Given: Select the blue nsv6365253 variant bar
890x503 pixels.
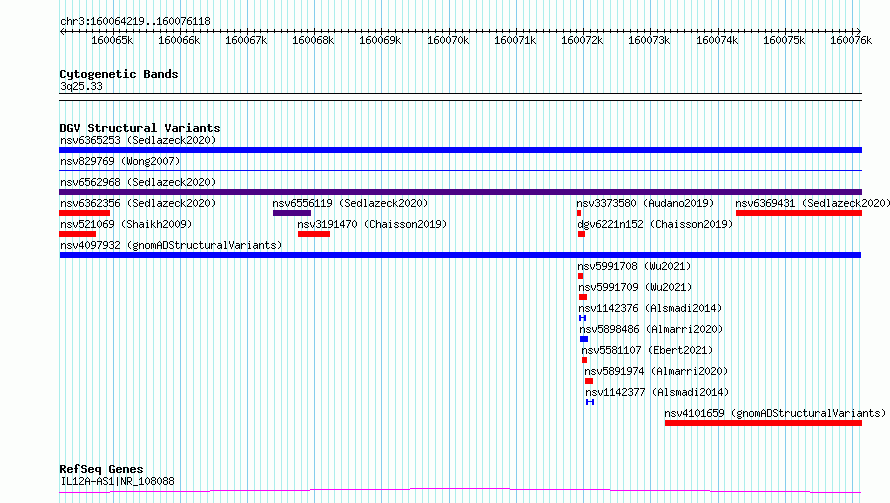Looking at the screenshot, I should pyautogui.click(x=460, y=150).
